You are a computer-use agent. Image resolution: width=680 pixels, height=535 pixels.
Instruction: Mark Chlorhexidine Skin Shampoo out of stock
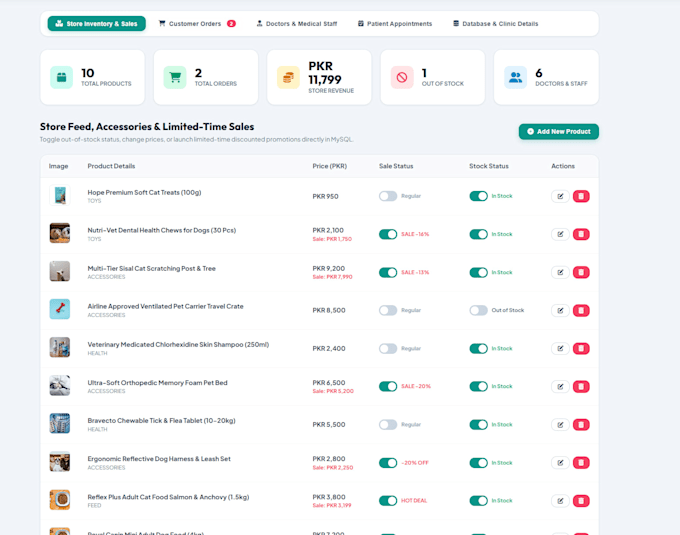[478, 349]
